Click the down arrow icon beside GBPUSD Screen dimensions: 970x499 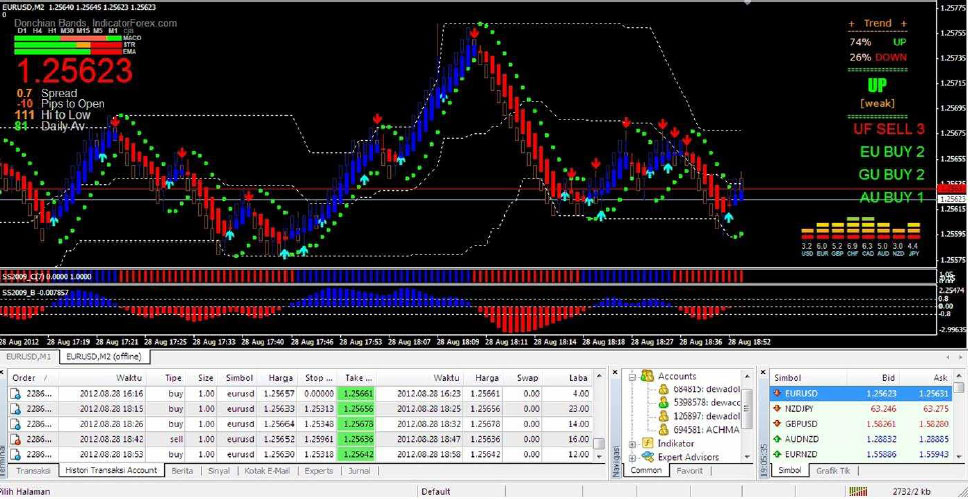(778, 424)
